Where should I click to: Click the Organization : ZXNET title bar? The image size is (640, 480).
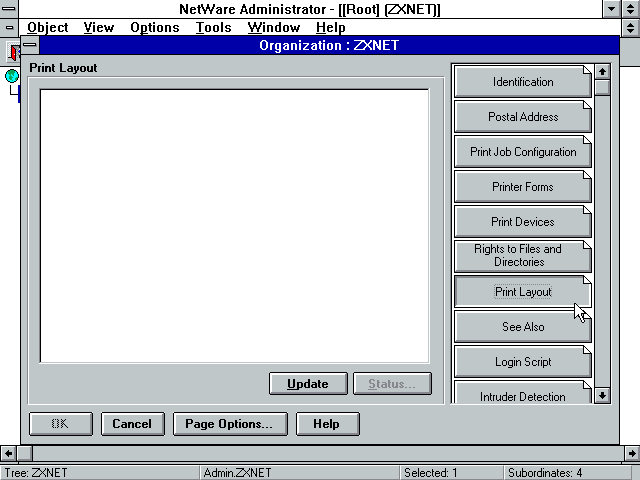pos(329,45)
